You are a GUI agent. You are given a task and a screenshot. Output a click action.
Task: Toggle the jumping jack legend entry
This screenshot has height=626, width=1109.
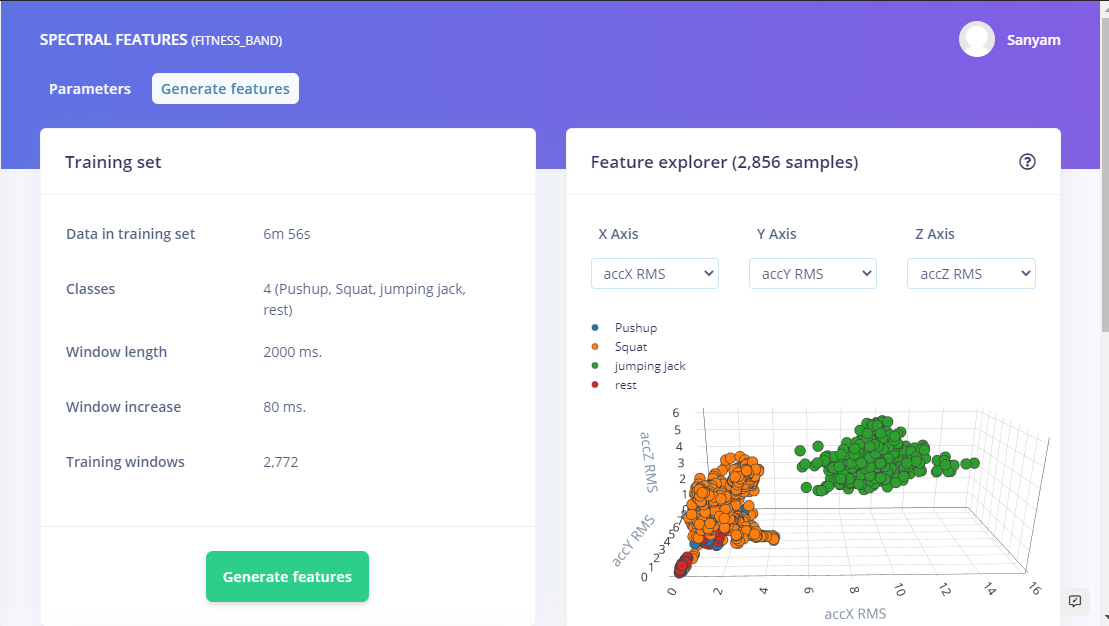[650, 366]
